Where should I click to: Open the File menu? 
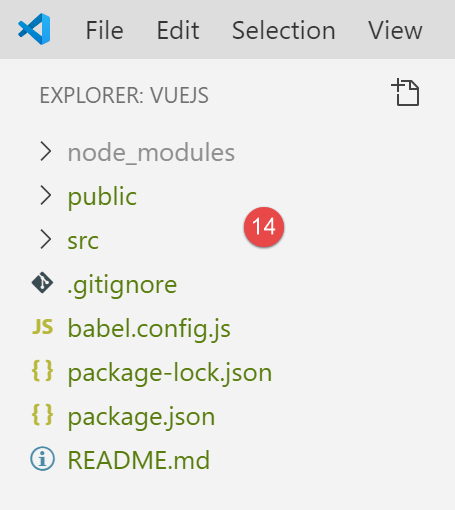(x=104, y=30)
